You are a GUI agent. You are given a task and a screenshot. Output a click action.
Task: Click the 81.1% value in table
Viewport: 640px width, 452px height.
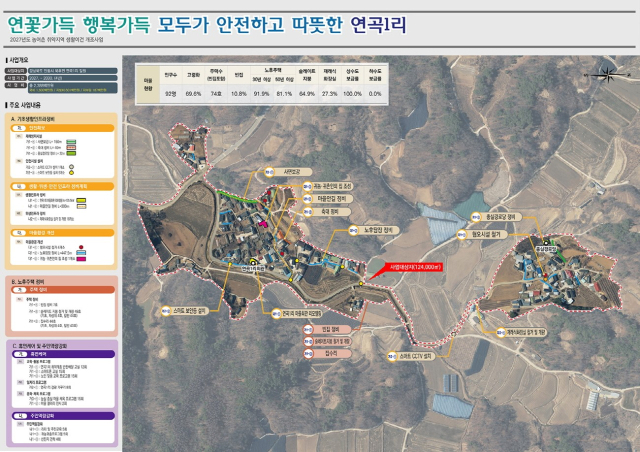tap(284, 94)
